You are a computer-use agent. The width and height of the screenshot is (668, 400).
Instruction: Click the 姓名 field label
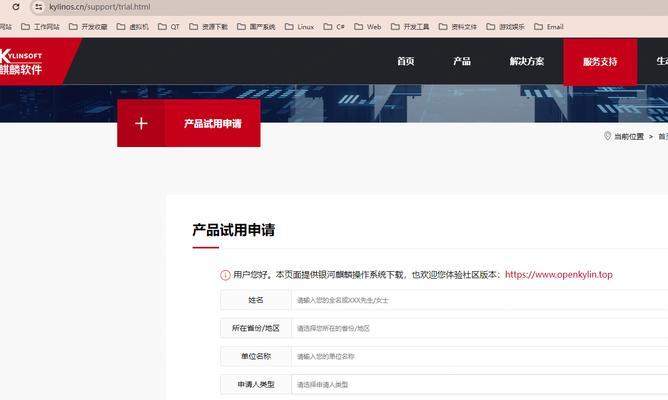point(256,300)
